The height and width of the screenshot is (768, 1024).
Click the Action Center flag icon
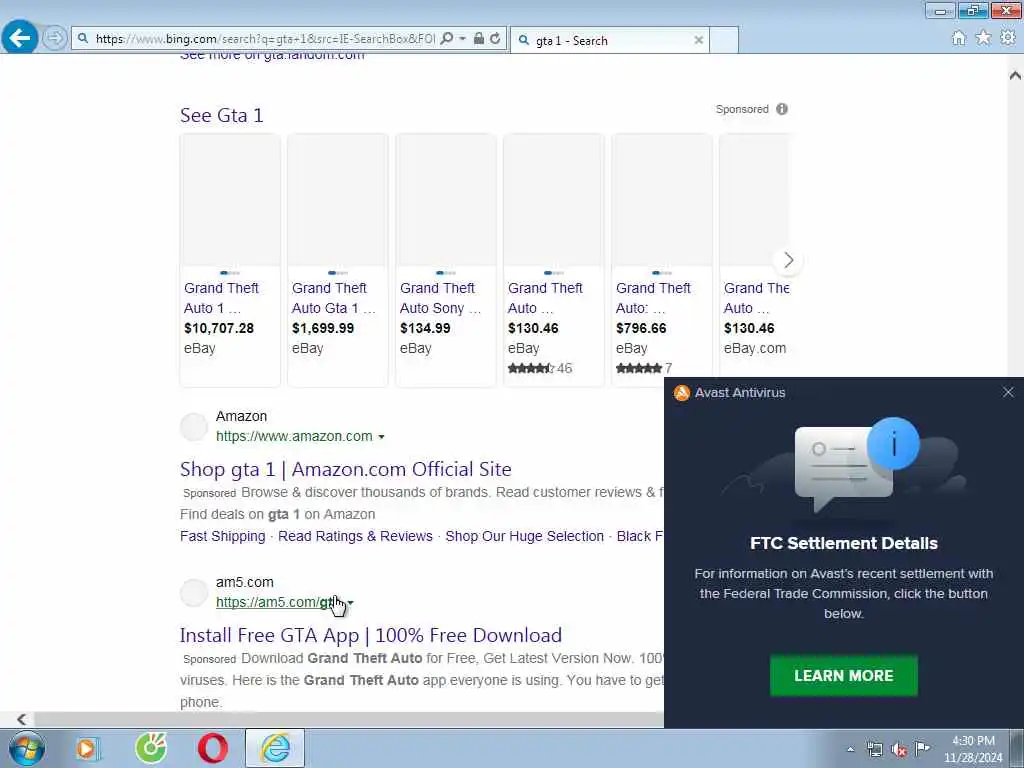tap(922, 748)
